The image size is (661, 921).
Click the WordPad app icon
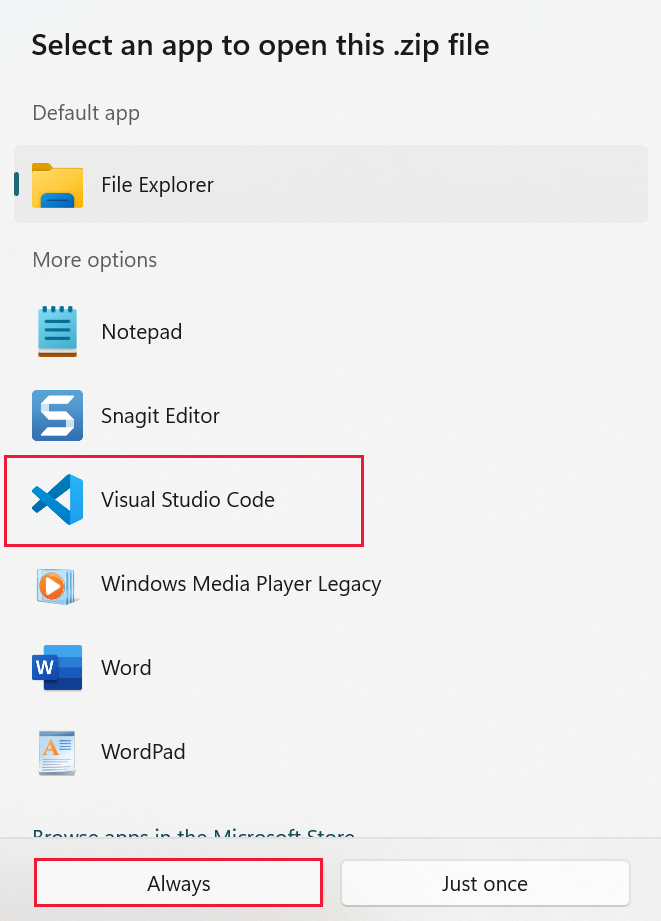pyautogui.click(x=58, y=752)
